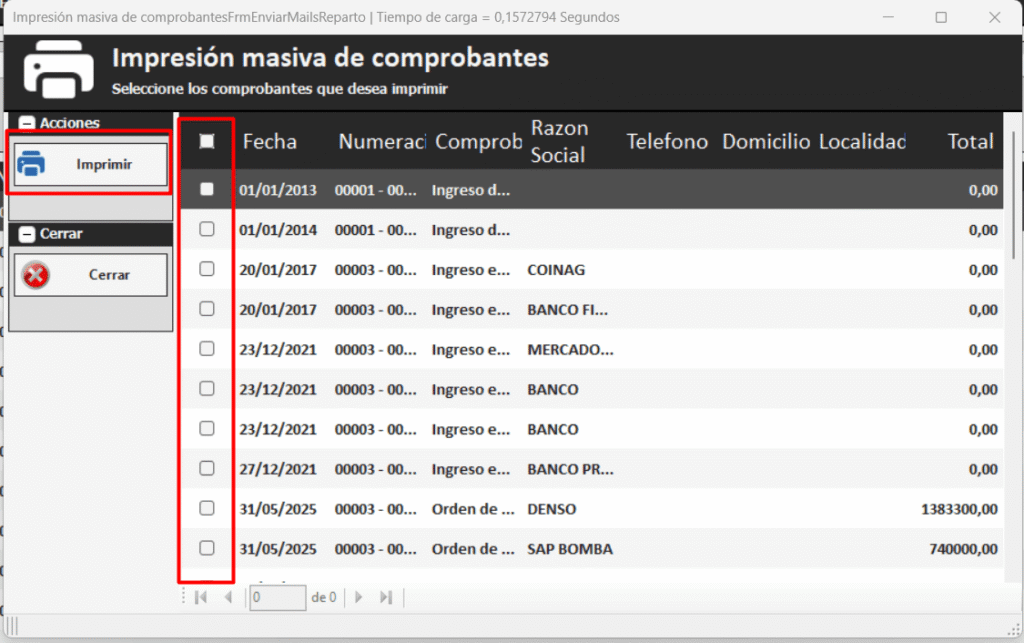Tick the checkbox for SAP BOMBA row
This screenshot has height=643, width=1024.
pyautogui.click(x=207, y=548)
